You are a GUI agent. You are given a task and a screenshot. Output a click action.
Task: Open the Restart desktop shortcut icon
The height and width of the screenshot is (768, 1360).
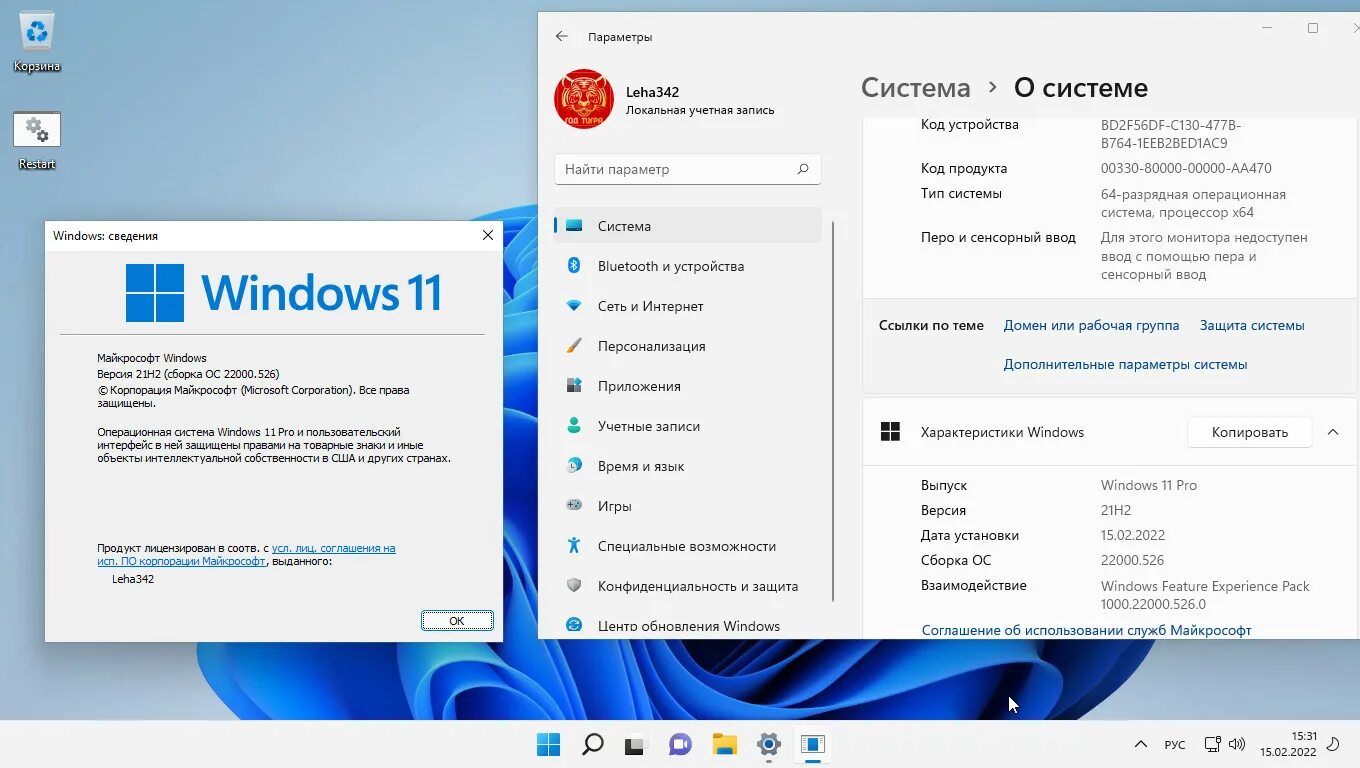[x=37, y=140]
